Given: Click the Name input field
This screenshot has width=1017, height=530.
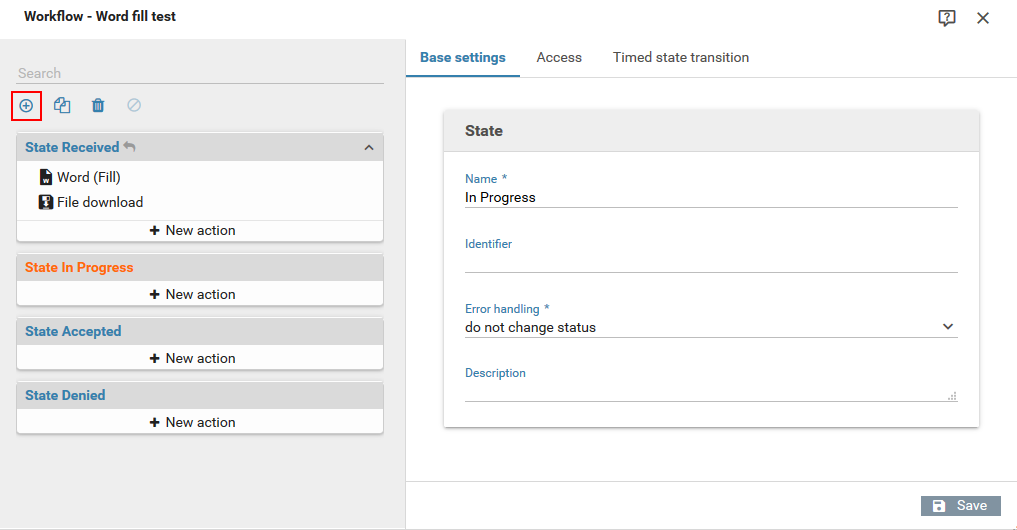Looking at the screenshot, I should tap(710, 198).
